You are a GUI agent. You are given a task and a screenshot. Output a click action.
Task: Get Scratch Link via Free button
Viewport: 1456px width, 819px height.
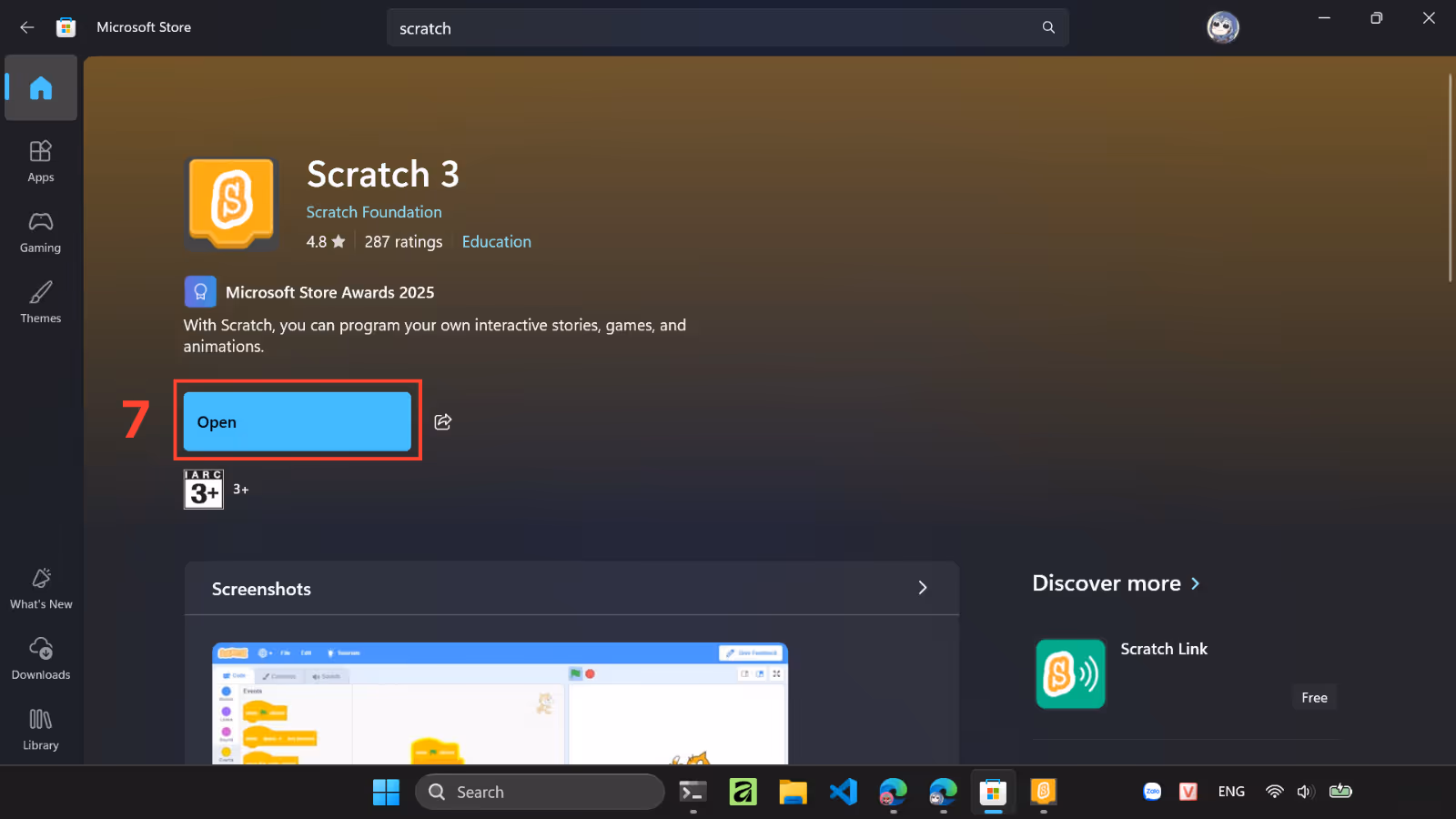point(1314,697)
